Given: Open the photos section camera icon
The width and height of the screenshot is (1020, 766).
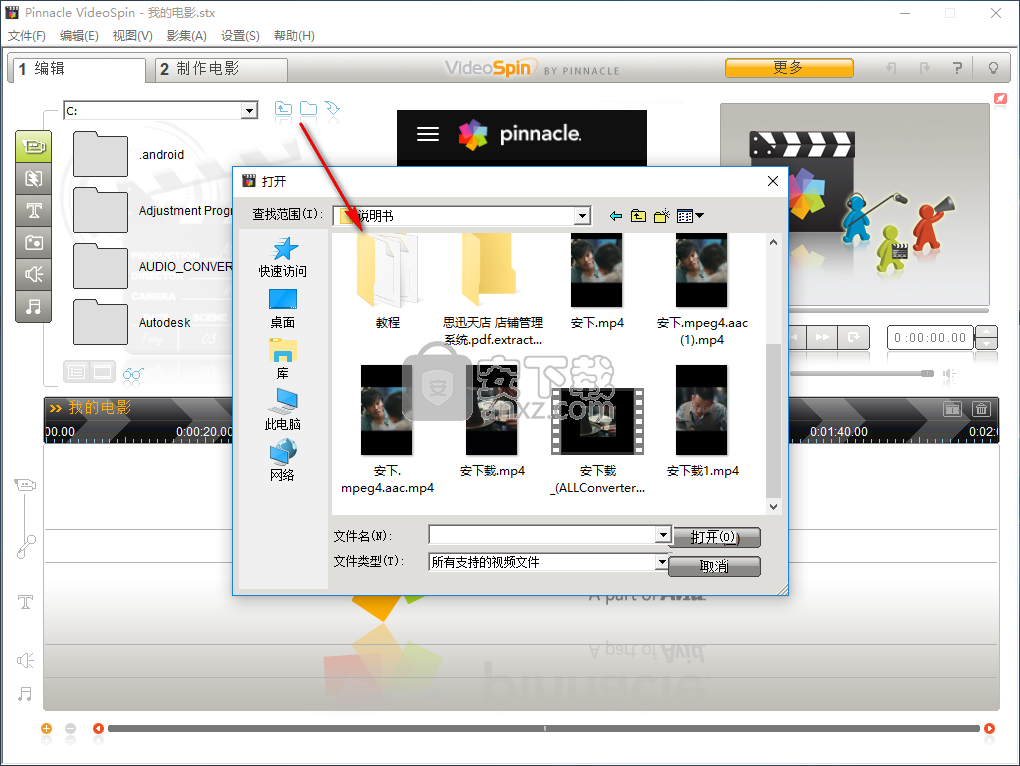Looking at the screenshot, I should point(33,242).
